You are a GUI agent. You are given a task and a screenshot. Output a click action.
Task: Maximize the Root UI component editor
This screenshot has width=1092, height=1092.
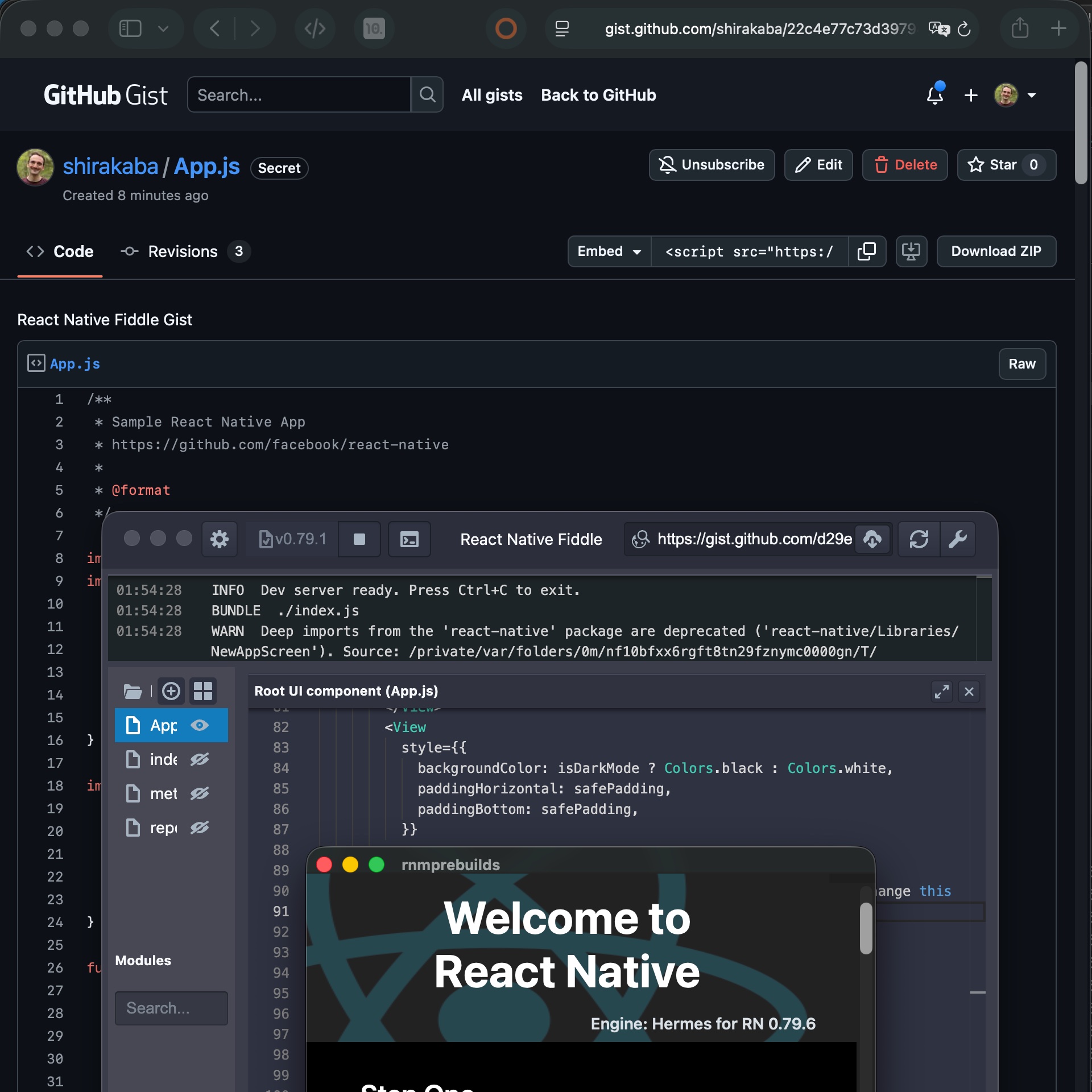tap(942, 692)
